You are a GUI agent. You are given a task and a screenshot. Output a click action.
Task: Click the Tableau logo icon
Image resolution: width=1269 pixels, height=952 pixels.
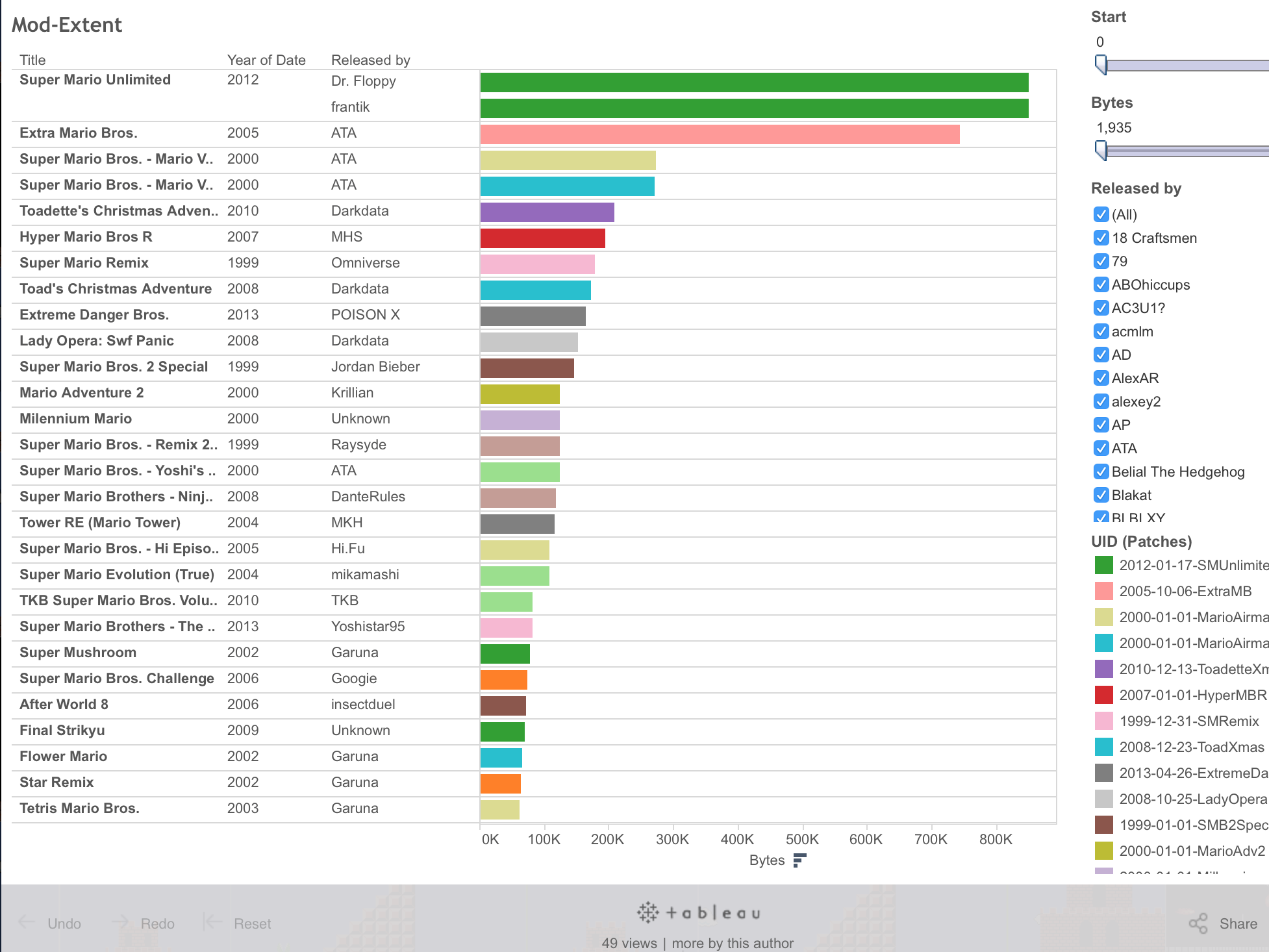(x=647, y=912)
